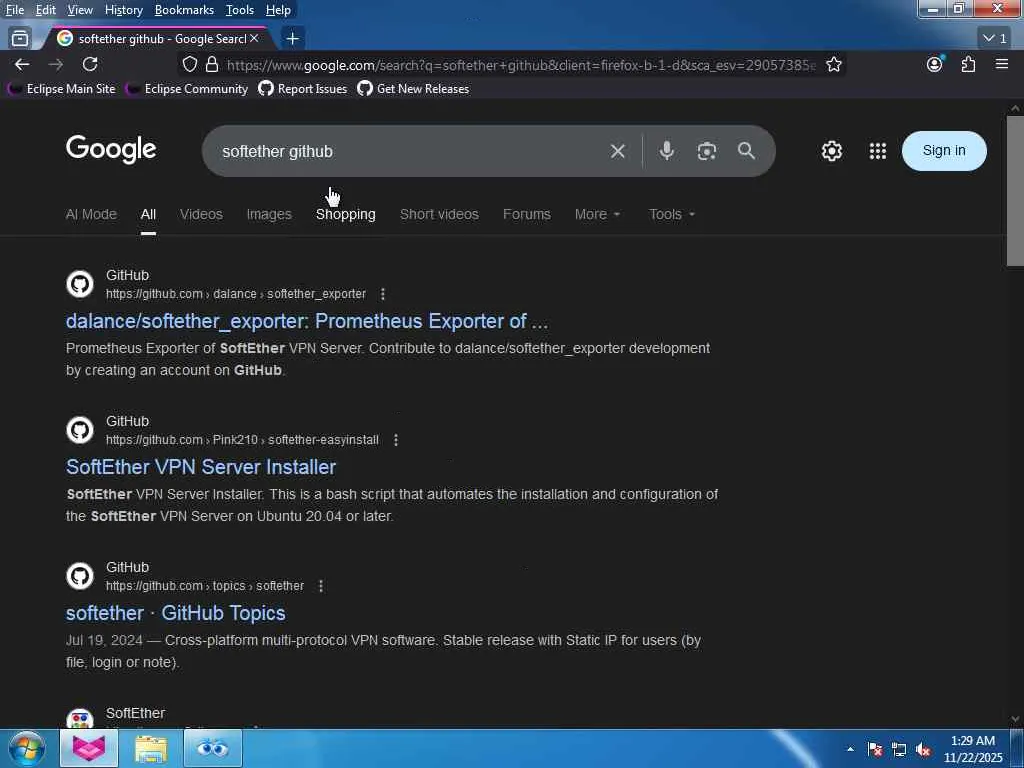Go back to the previous page

click(x=22, y=64)
